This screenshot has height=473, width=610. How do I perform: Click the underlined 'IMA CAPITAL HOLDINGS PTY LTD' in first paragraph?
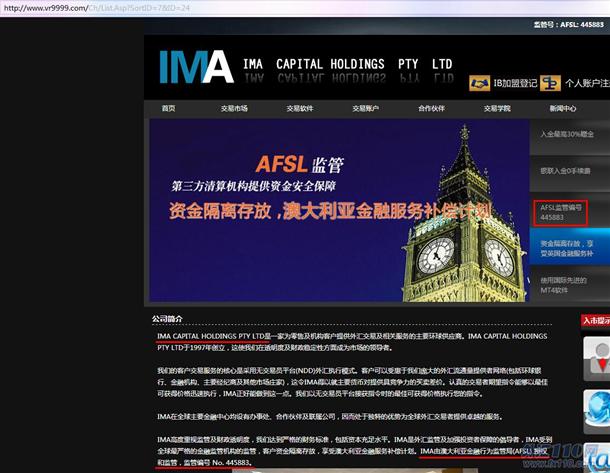211,336
